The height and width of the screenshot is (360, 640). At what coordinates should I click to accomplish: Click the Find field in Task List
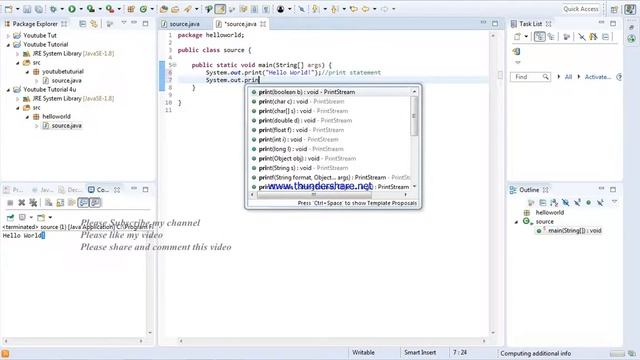point(530,77)
